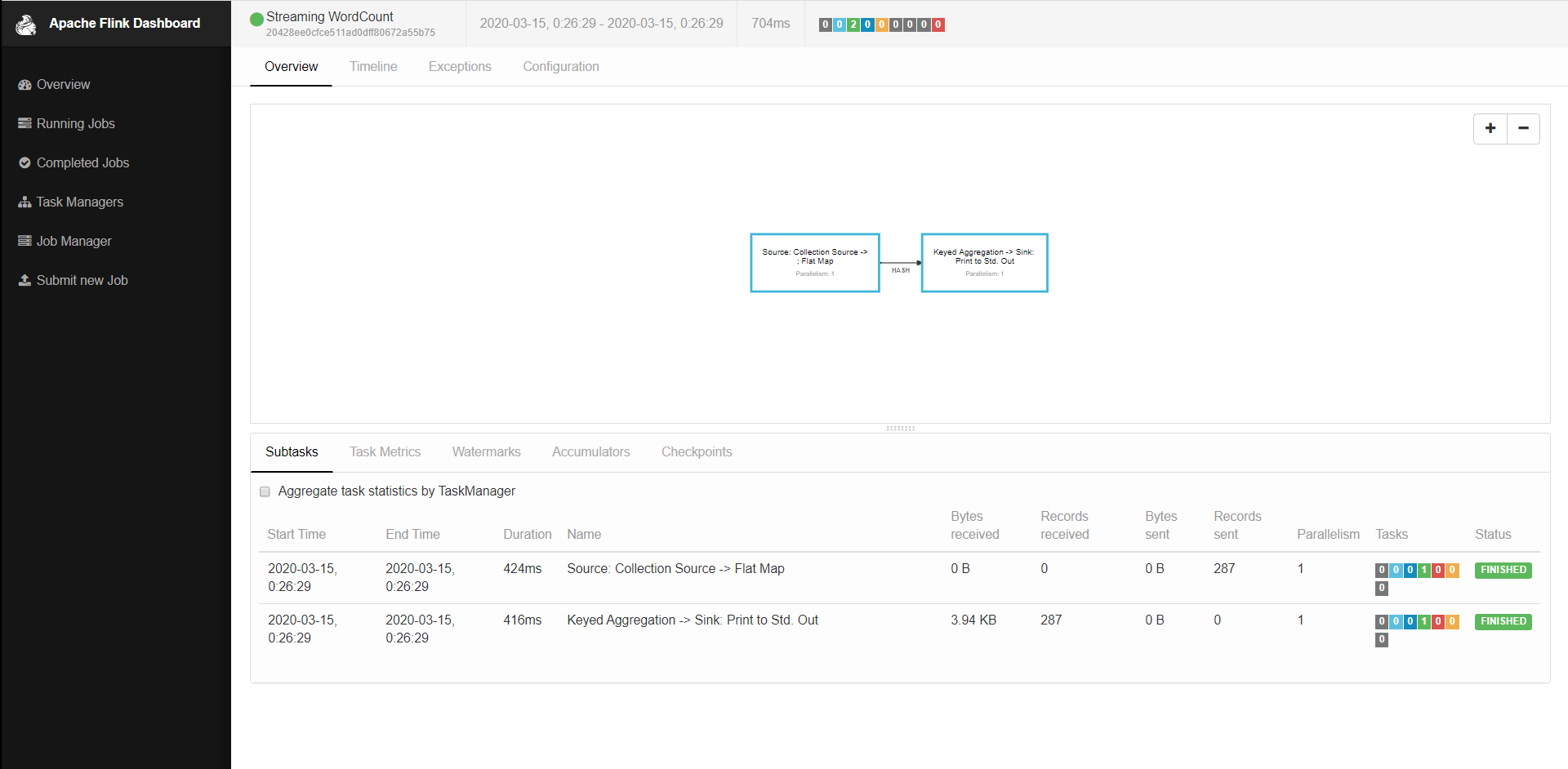Open the Watermarks tab
1568x769 pixels.
[x=486, y=452]
